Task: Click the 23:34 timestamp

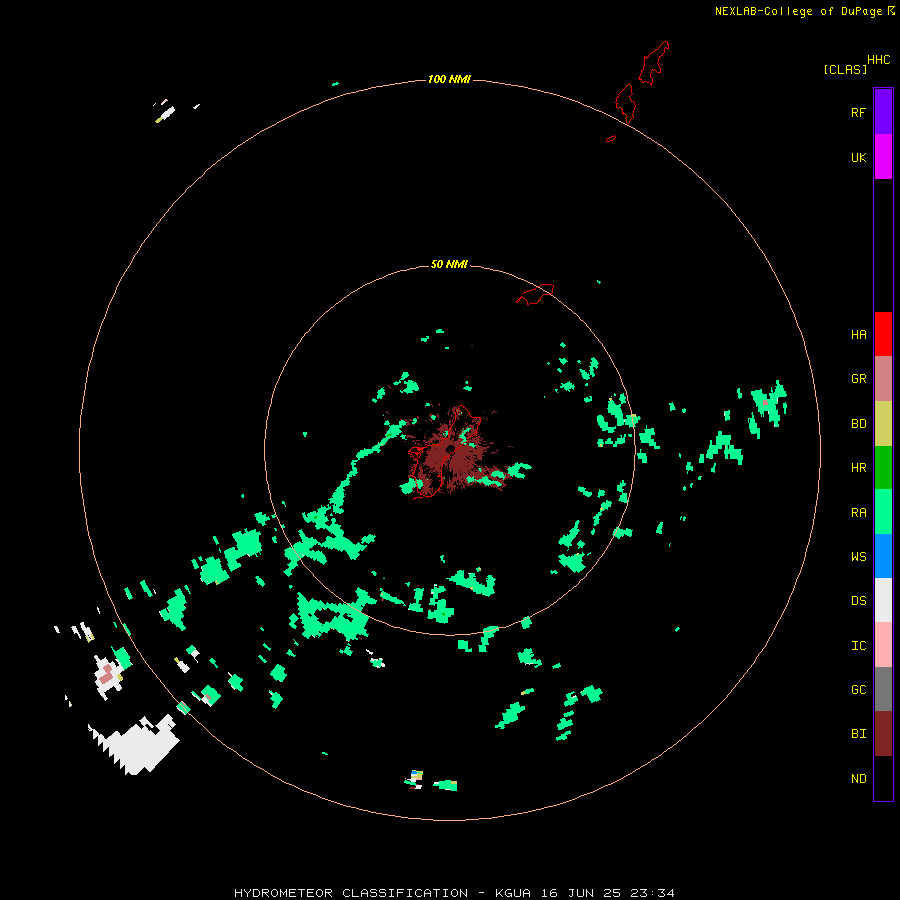Action: 652,893
